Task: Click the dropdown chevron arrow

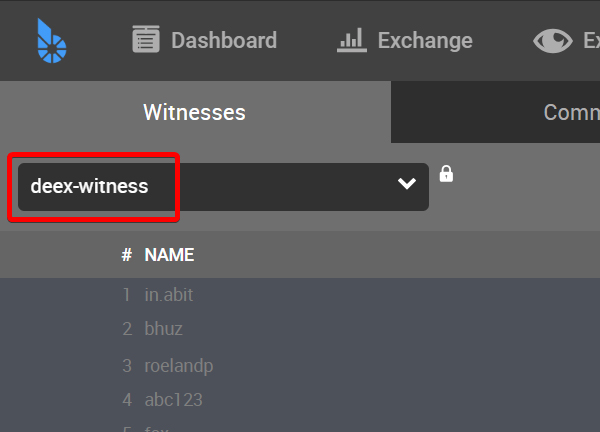Action: [406, 184]
